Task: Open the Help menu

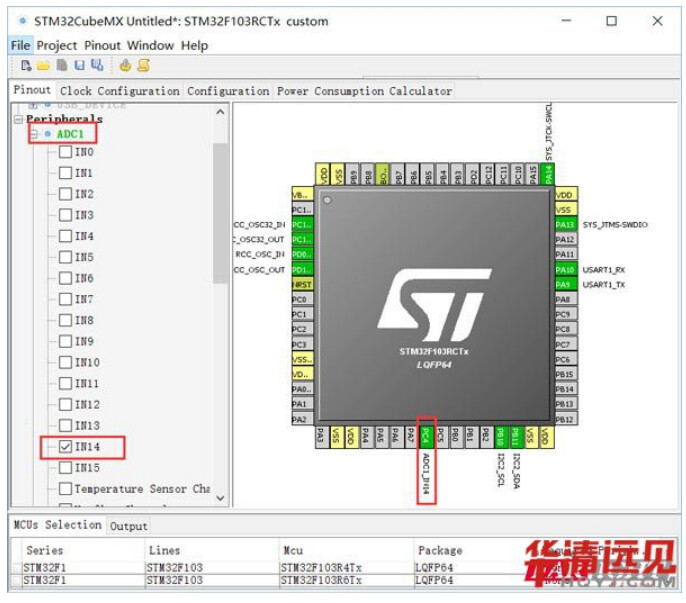Action: 195,46
